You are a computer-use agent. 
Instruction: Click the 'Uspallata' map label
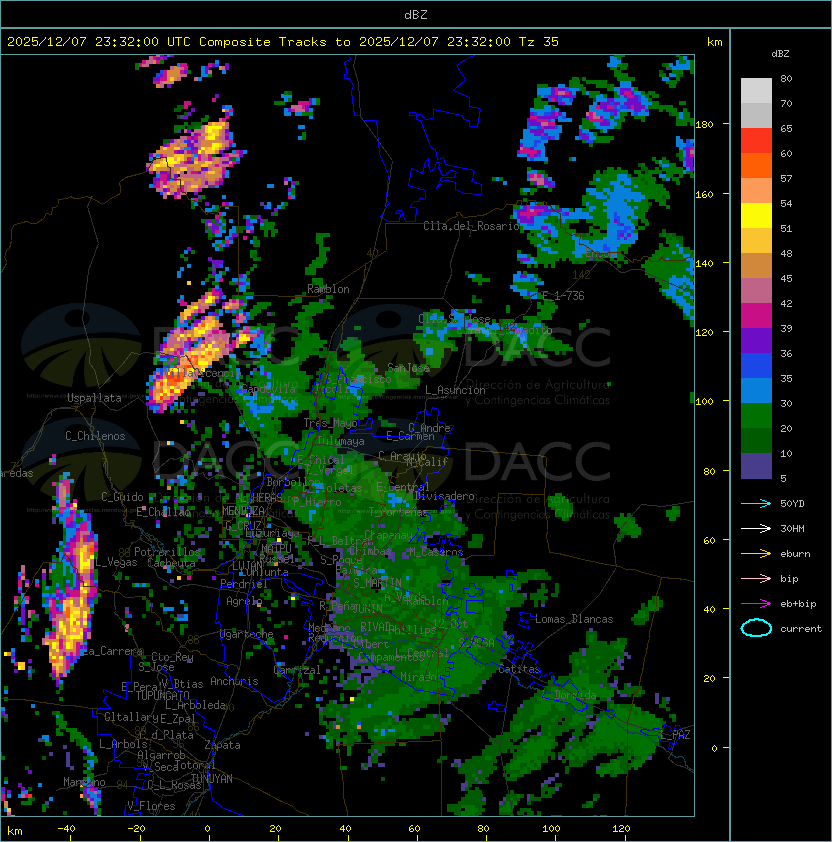click(94, 398)
